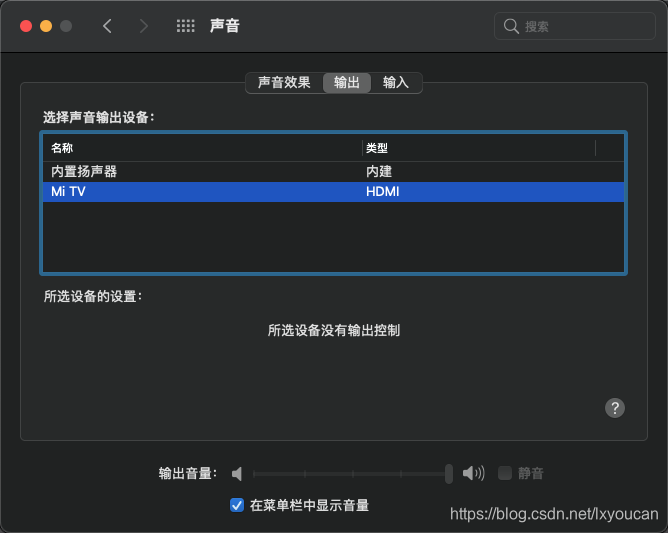The height and width of the screenshot is (533, 668).
Task: Select the Mi TV device row
Action: click(x=333, y=192)
